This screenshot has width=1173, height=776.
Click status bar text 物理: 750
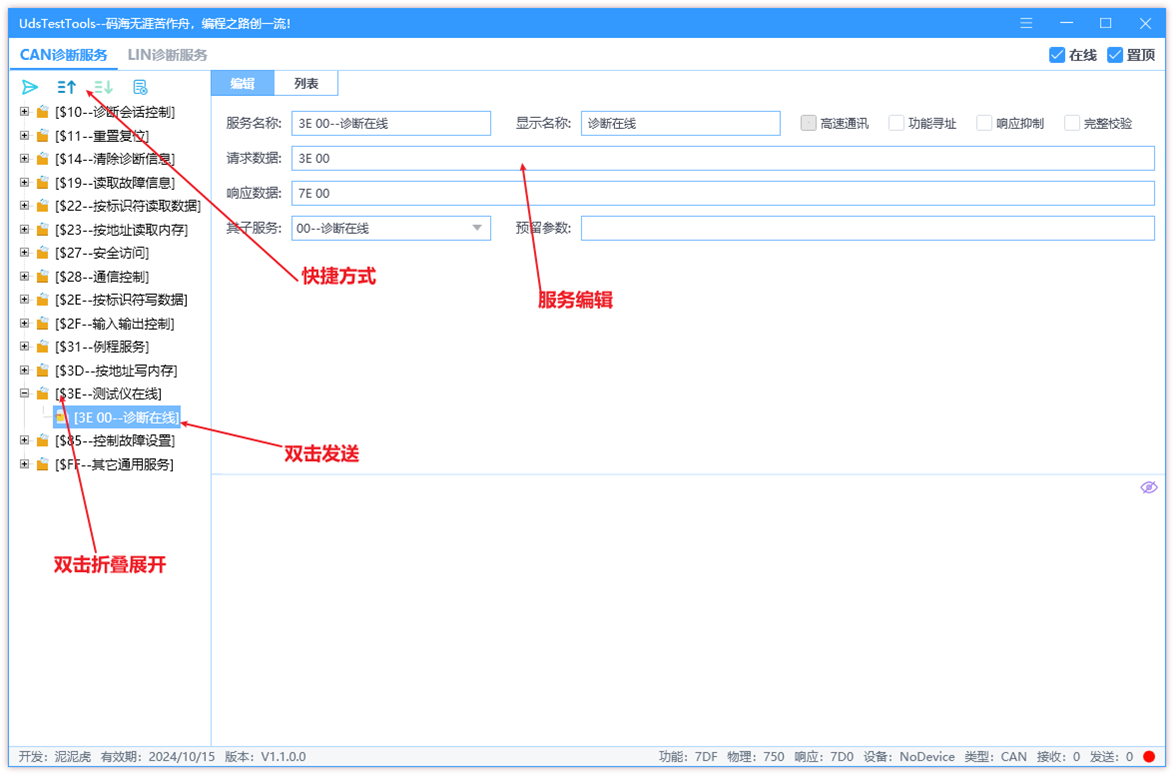pyautogui.click(x=756, y=757)
